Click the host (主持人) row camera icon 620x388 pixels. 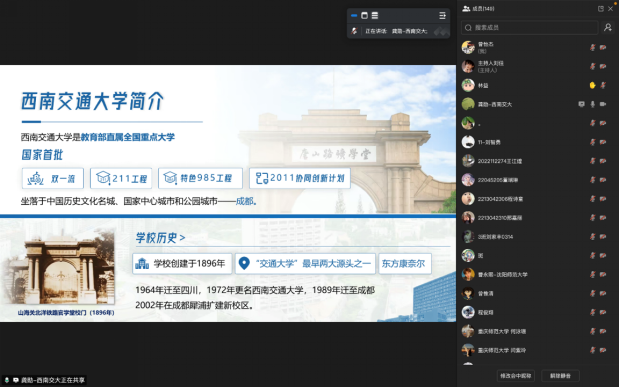[x=603, y=66]
